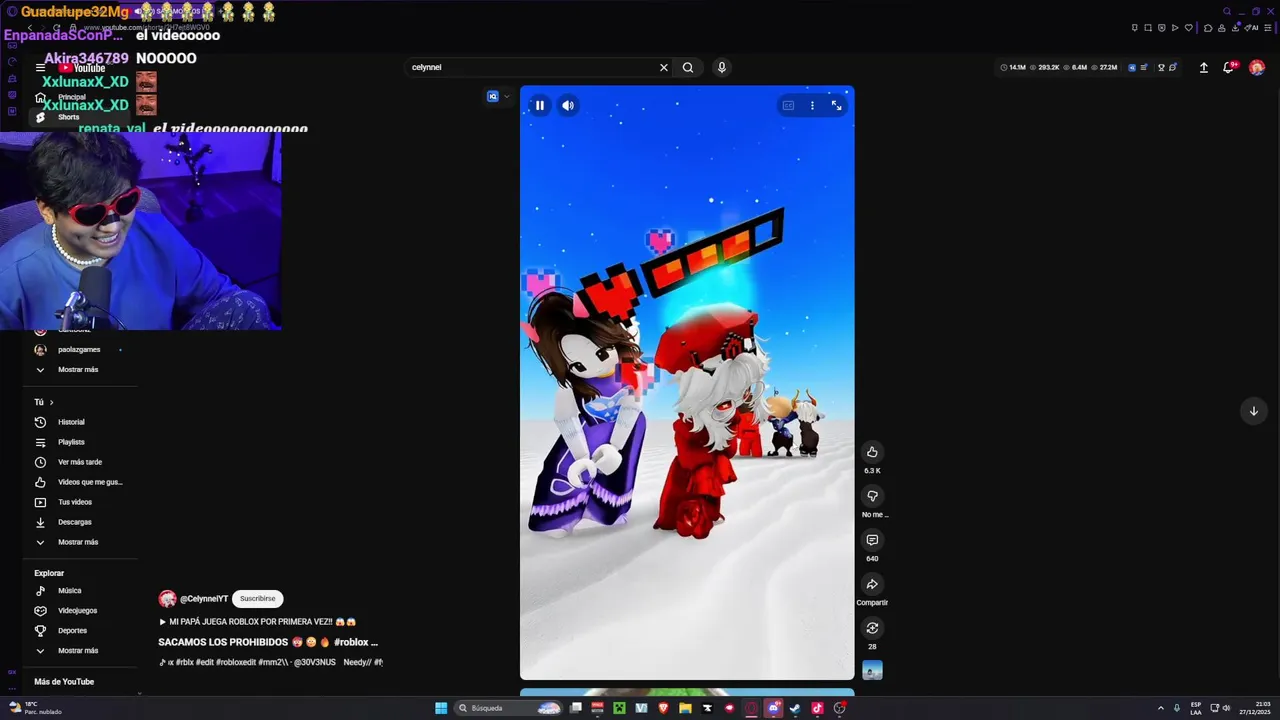The height and width of the screenshot is (720, 1280).
Task: Open Steam from the taskbar
Action: (795, 708)
